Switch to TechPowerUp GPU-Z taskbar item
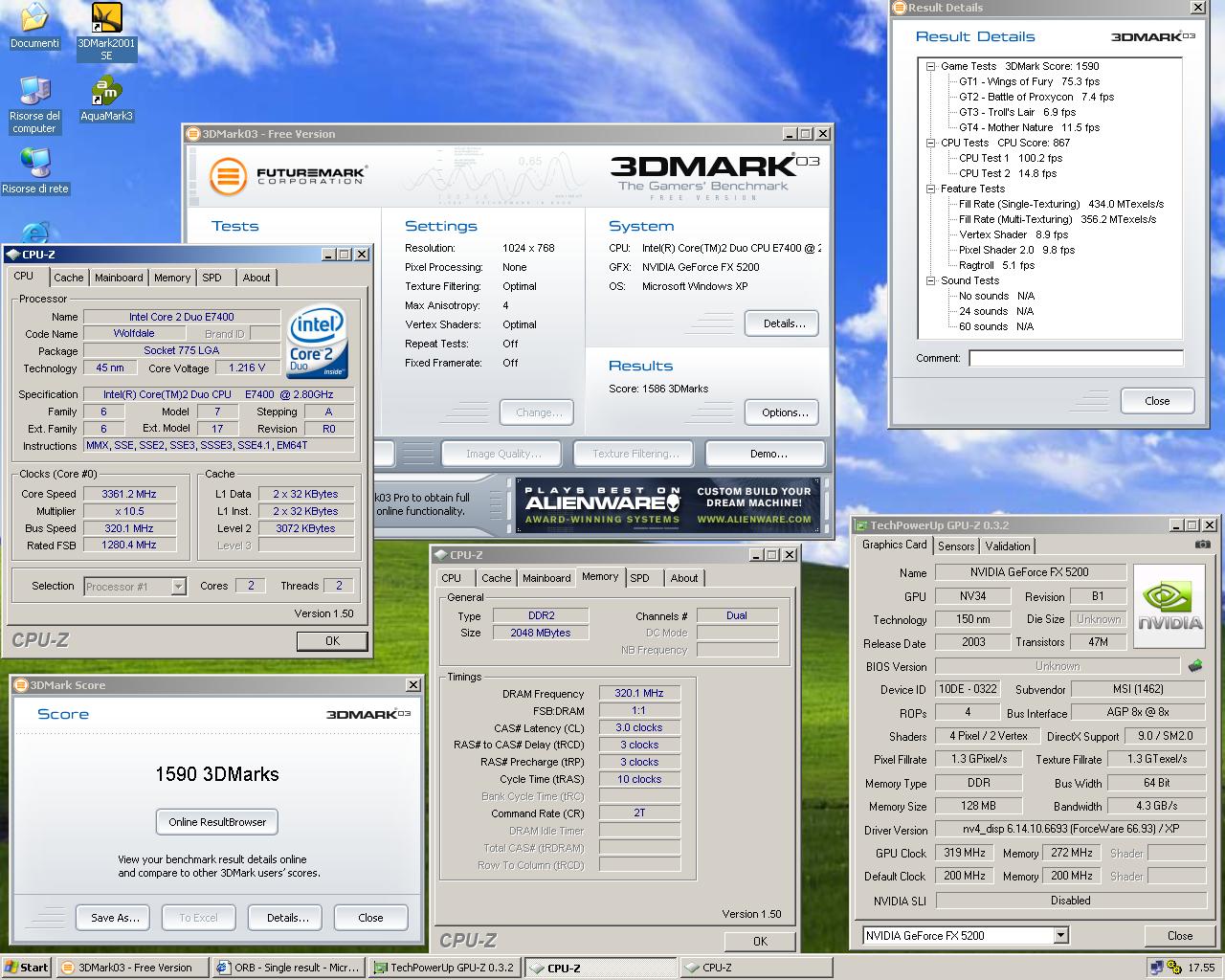Screen dimensions: 1225x980 click(x=444, y=968)
